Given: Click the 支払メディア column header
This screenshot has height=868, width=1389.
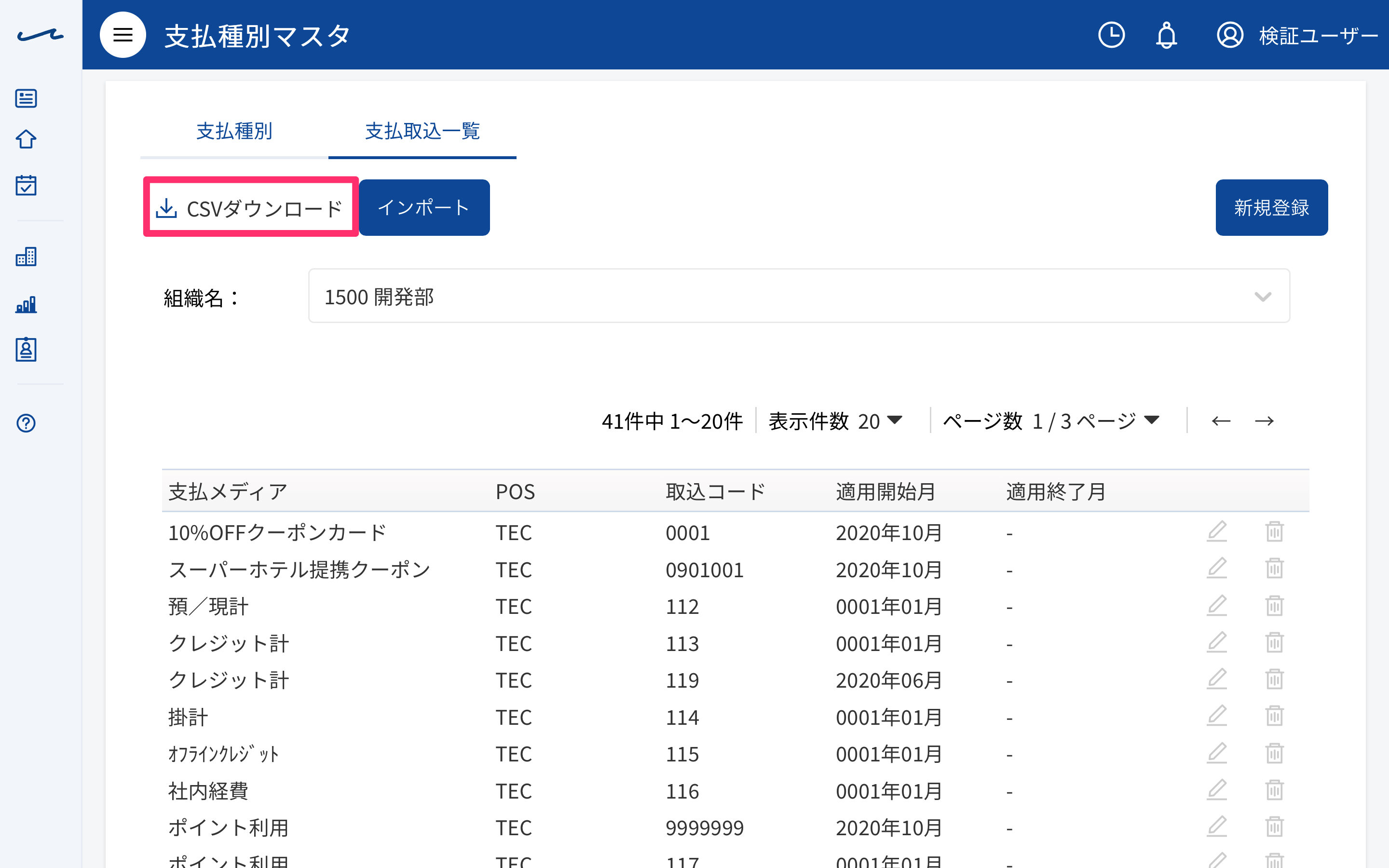Looking at the screenshot, I should click(x=228, y=491).
